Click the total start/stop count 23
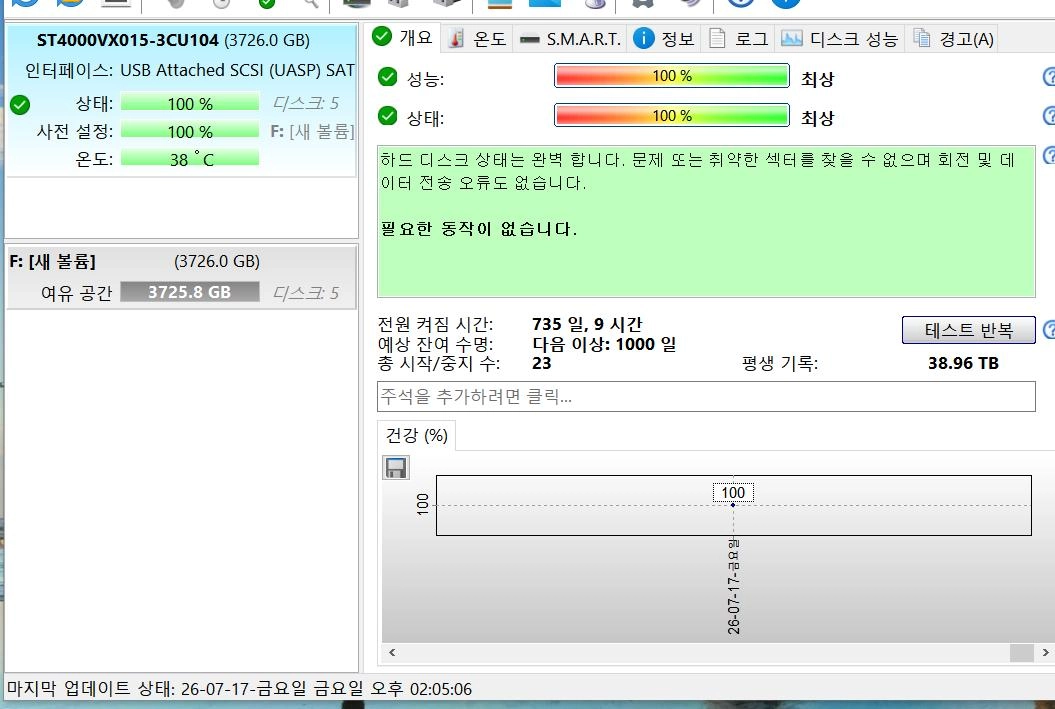This screenshot has width=1055, height=709. click(542, 364)
